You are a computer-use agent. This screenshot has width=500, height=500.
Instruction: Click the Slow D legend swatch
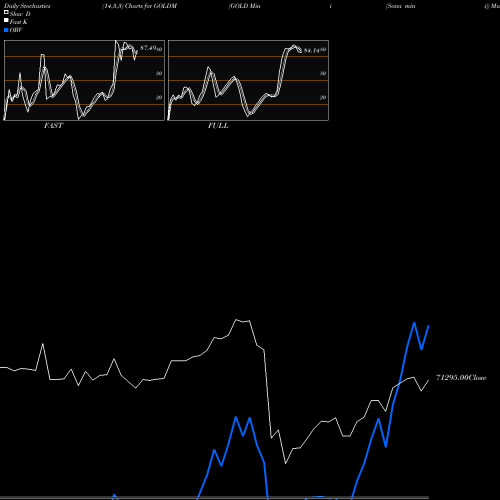6,13
